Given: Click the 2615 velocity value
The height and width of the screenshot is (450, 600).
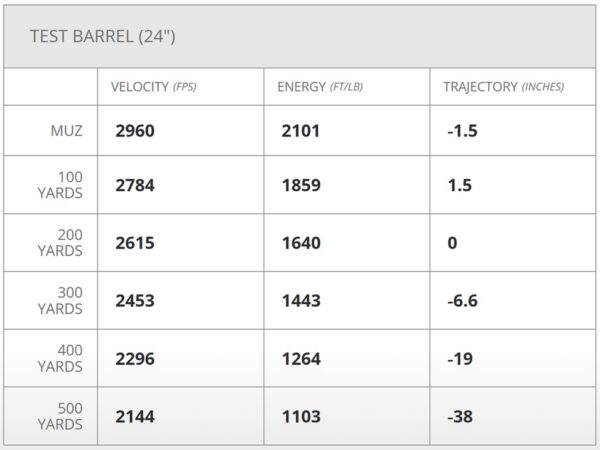Looking at the screenshot, I should click(135, 243).
